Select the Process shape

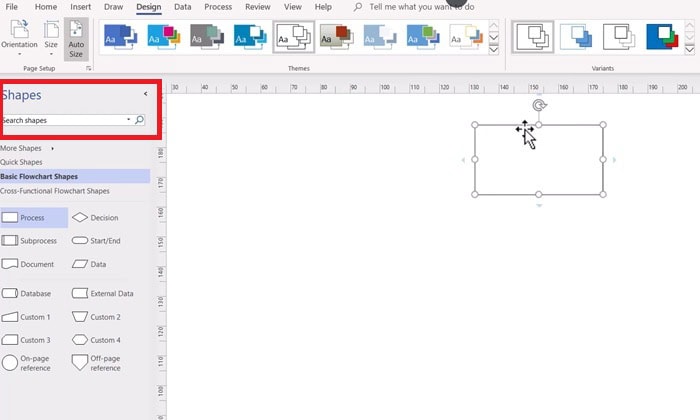(x=34, y=218)
